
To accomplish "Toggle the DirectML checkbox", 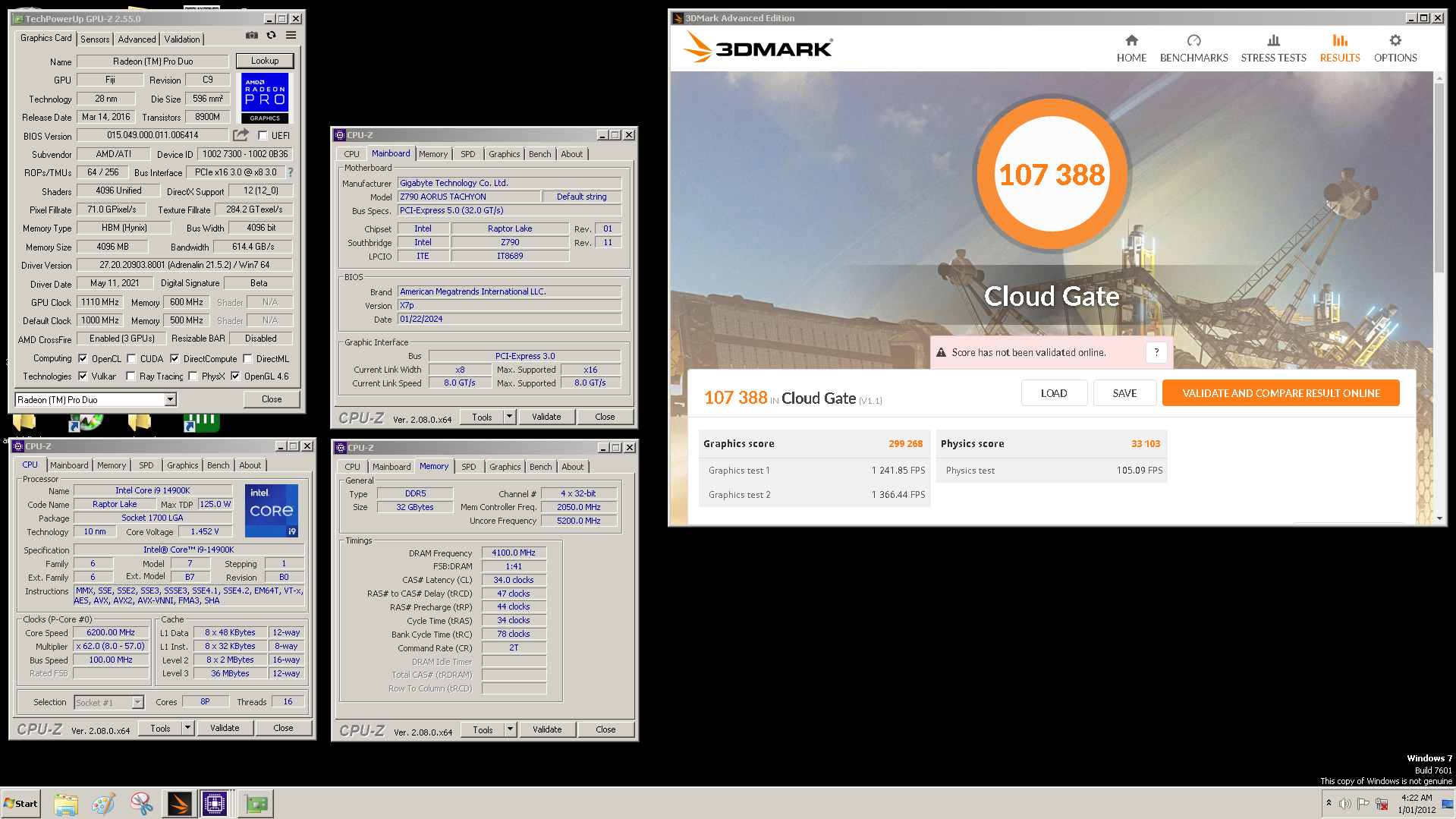I will pos(247,358).
